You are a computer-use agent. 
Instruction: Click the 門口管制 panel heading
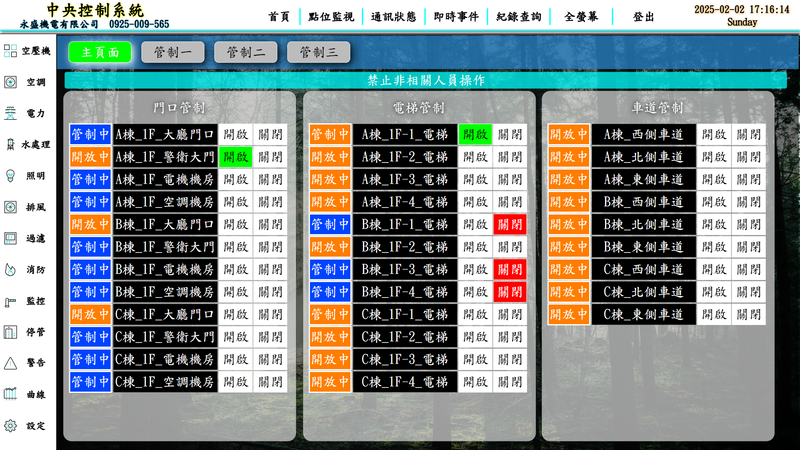(x=179, y=108)
